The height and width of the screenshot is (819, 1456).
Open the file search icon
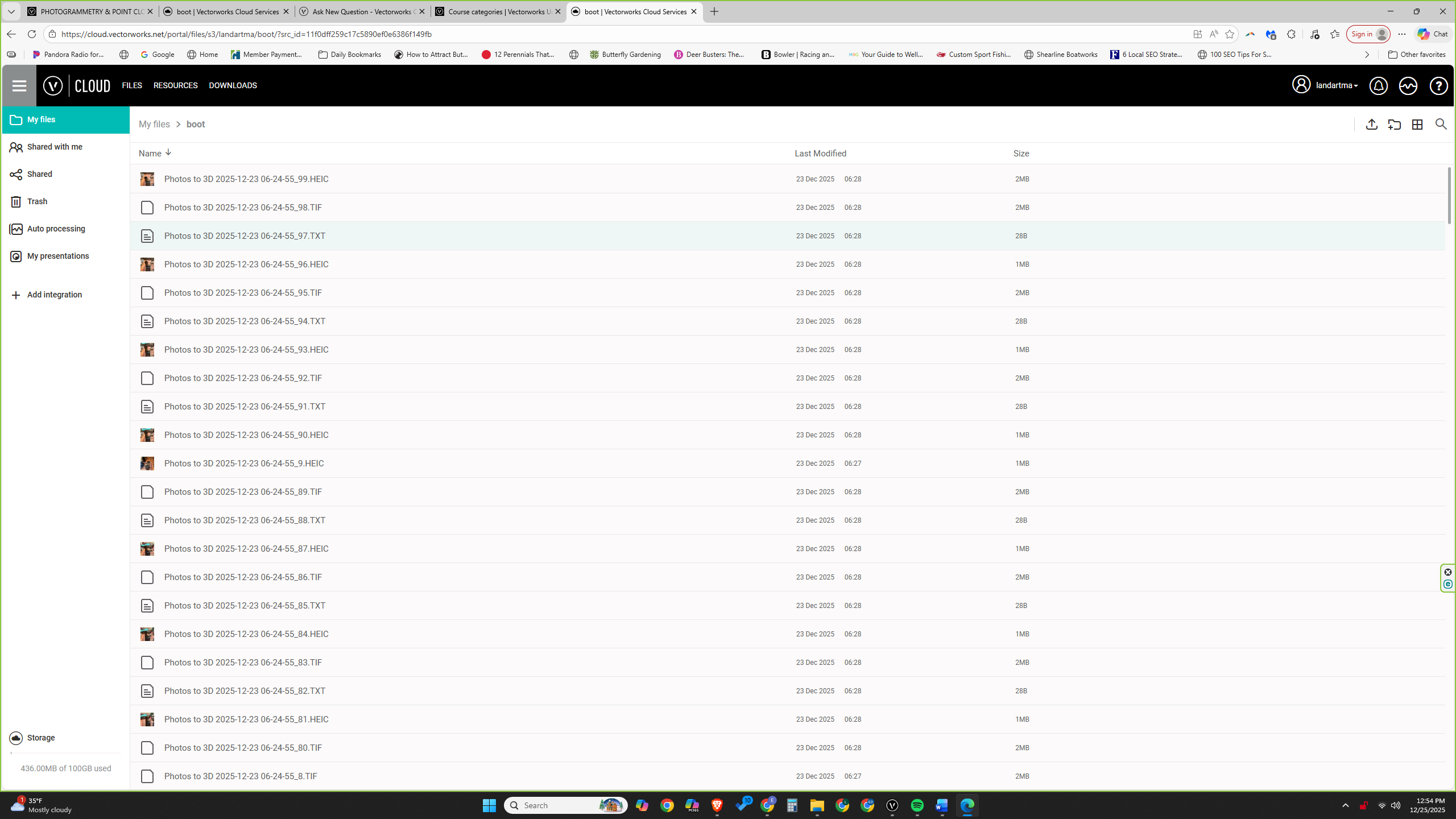pyautogui.click(x=1441, y=125)
